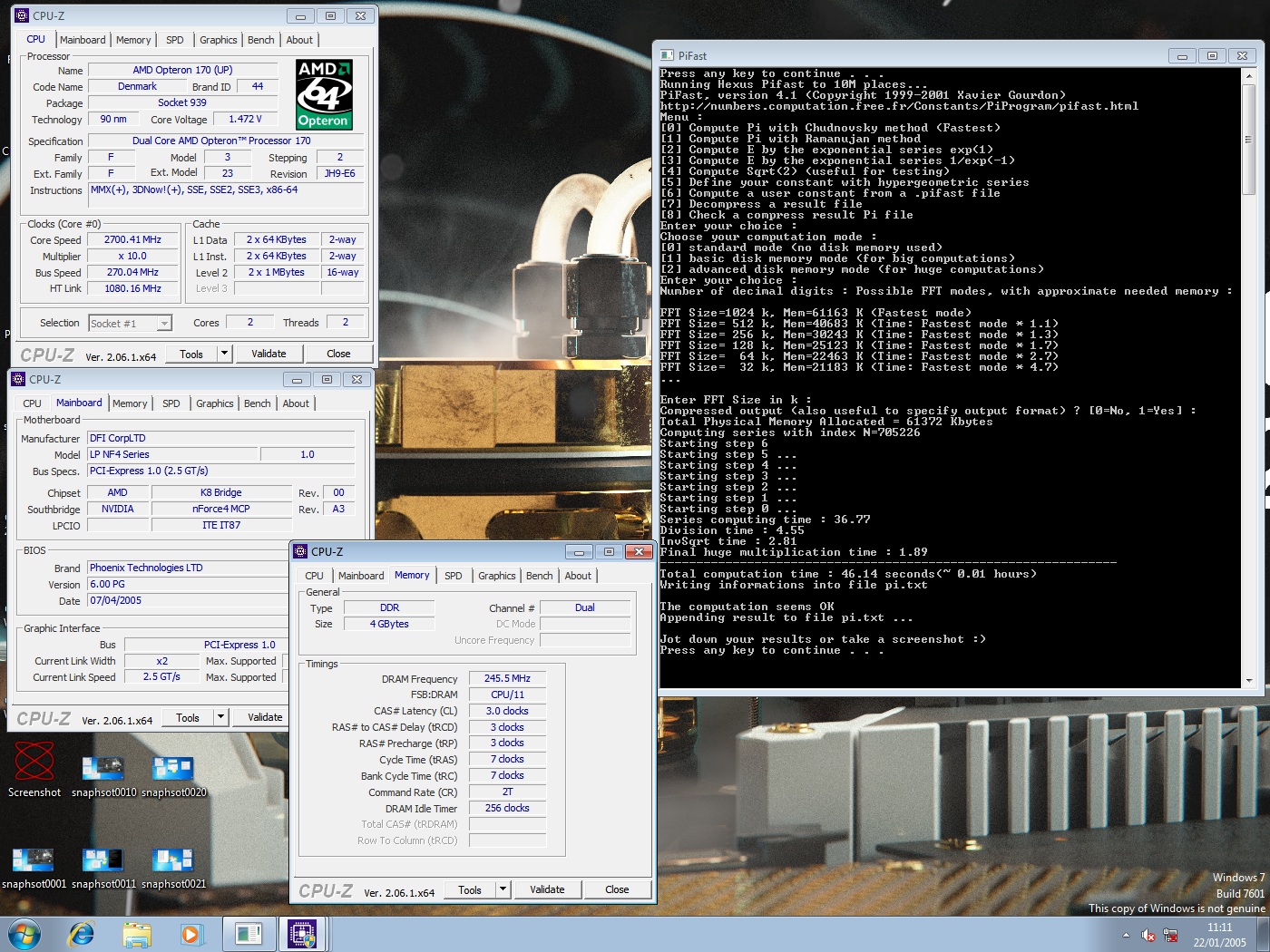Select the snaphsot0020 desktop file
Image resolution: width=1270 pixels, height=952 pixels.
tap(173, 777)
